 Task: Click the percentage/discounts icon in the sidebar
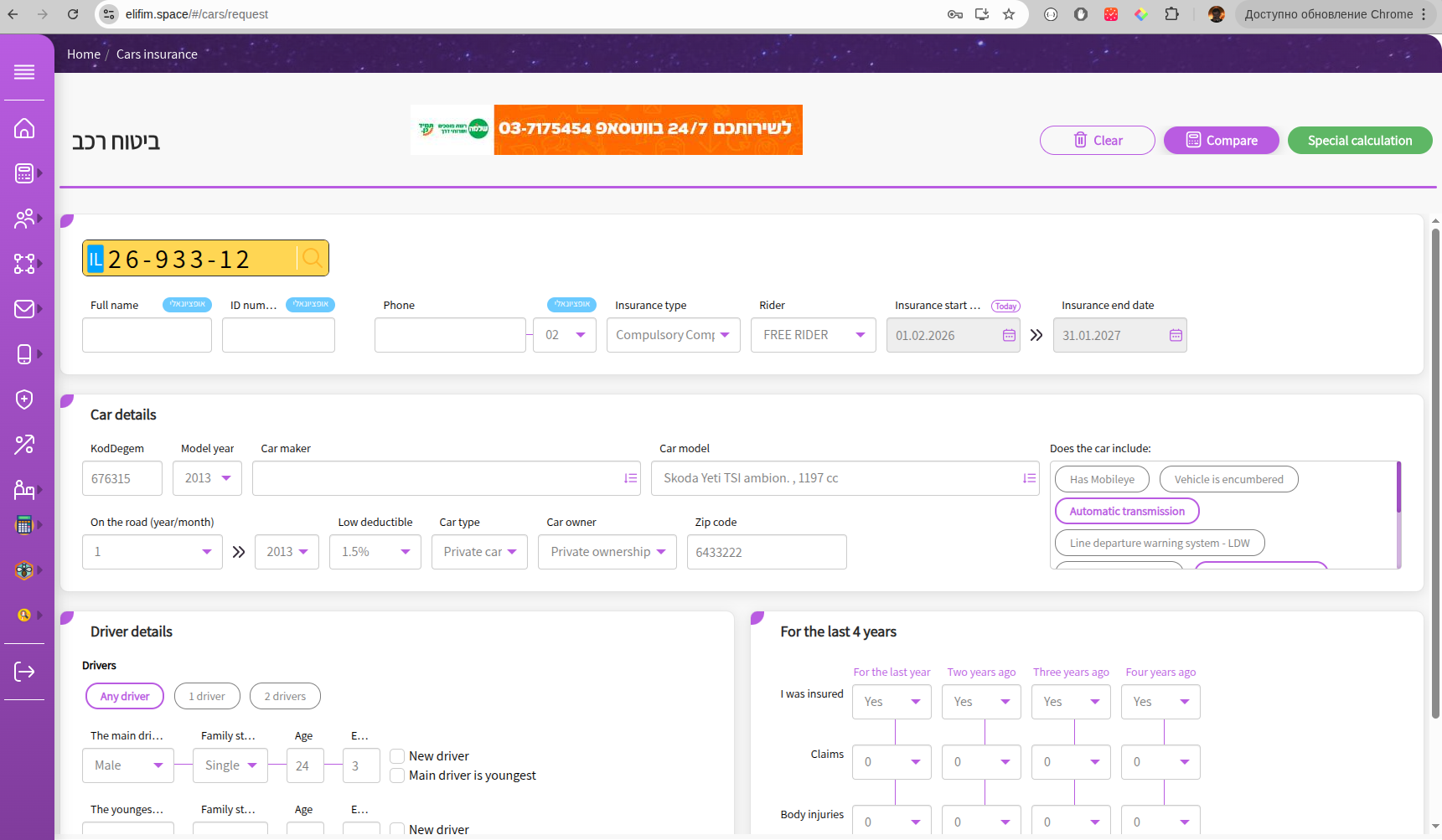24,445
